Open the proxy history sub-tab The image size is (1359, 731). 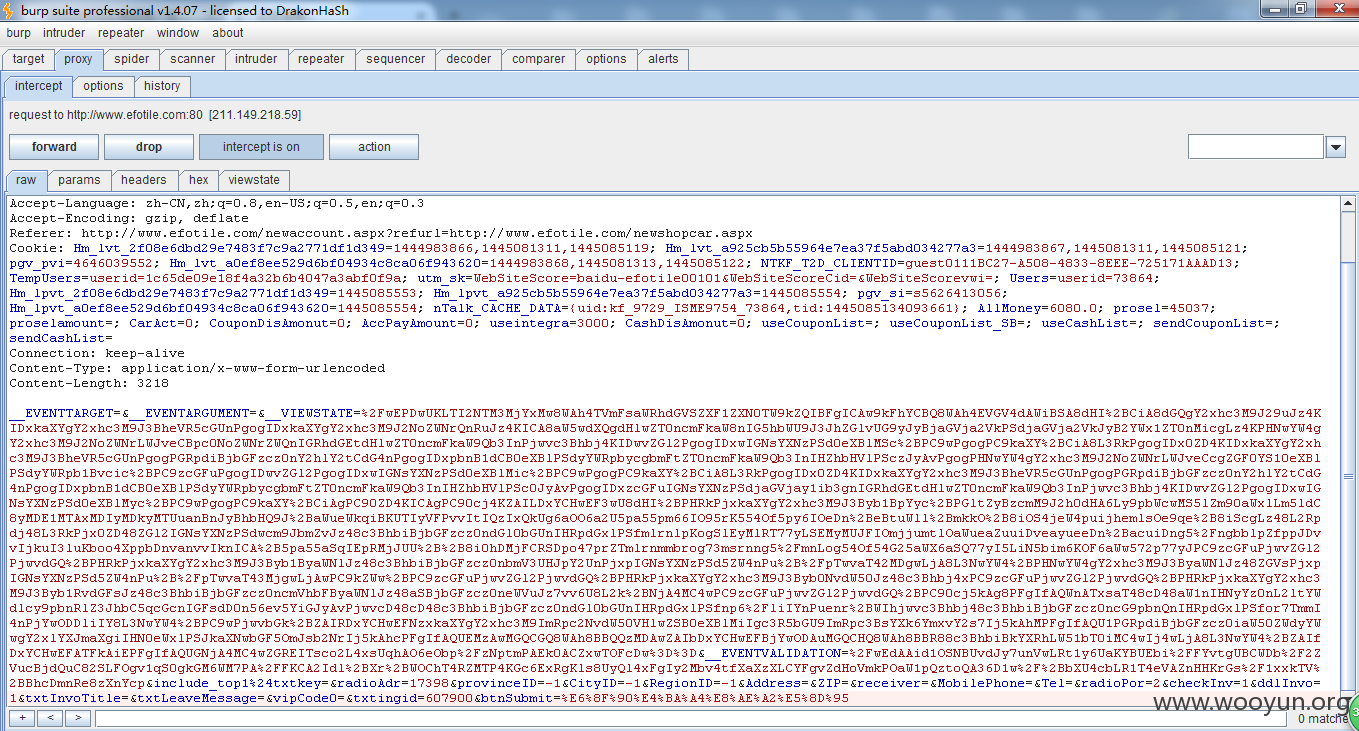pyautogui.click(x=162, y=86)
